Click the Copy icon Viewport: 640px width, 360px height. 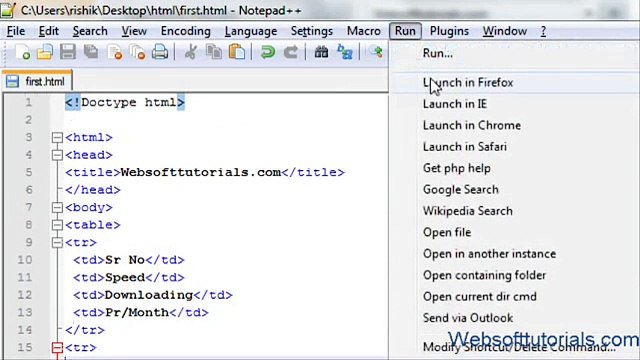point(213,52)
